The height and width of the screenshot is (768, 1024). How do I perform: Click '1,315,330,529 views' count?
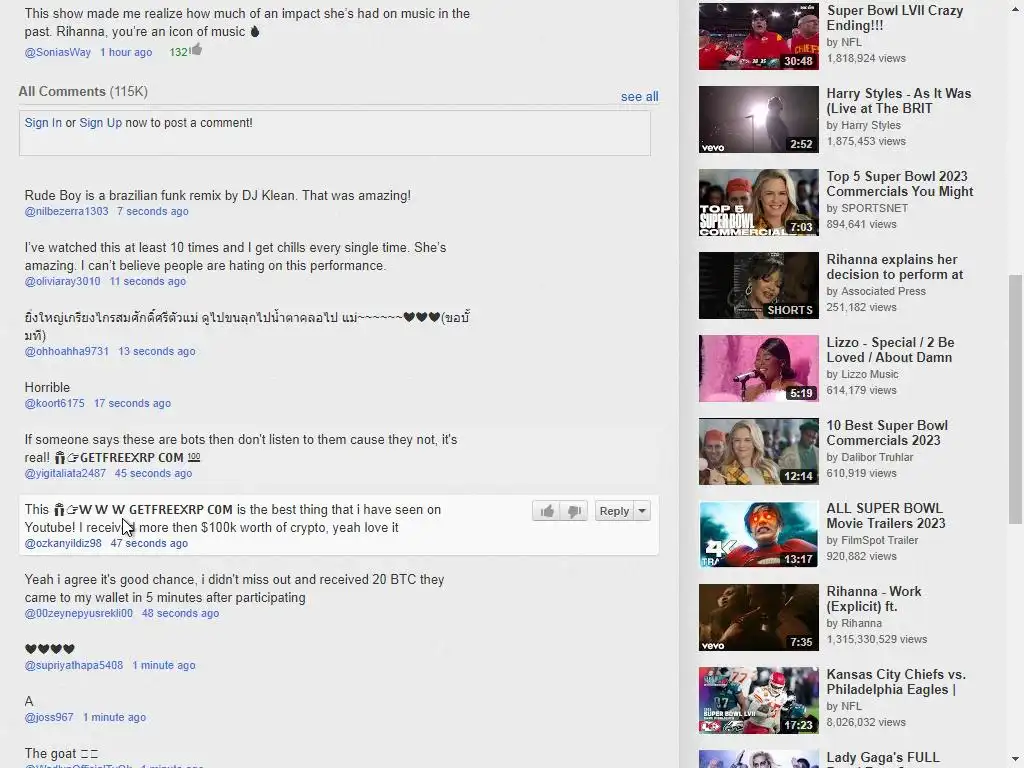point(876,639)
